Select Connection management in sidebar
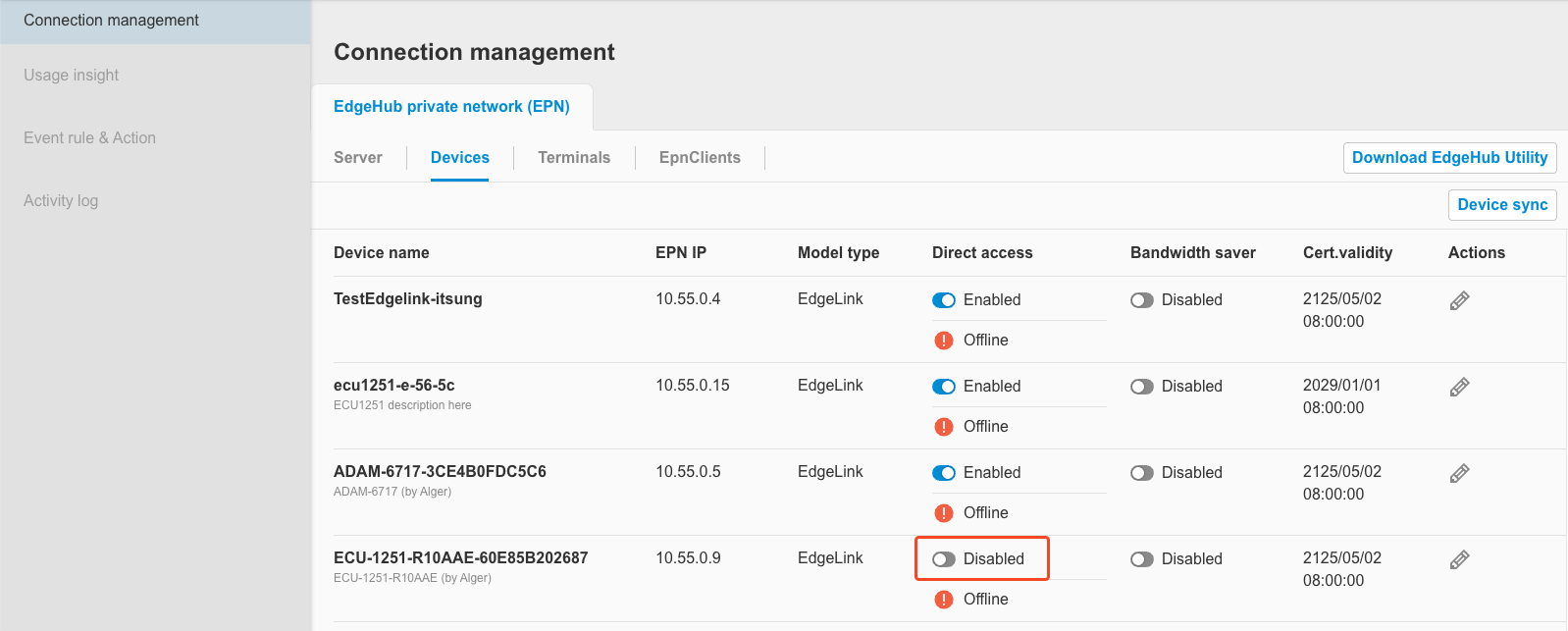The width and height of the screenshot is (1568, 631). [x=155, y=21]
